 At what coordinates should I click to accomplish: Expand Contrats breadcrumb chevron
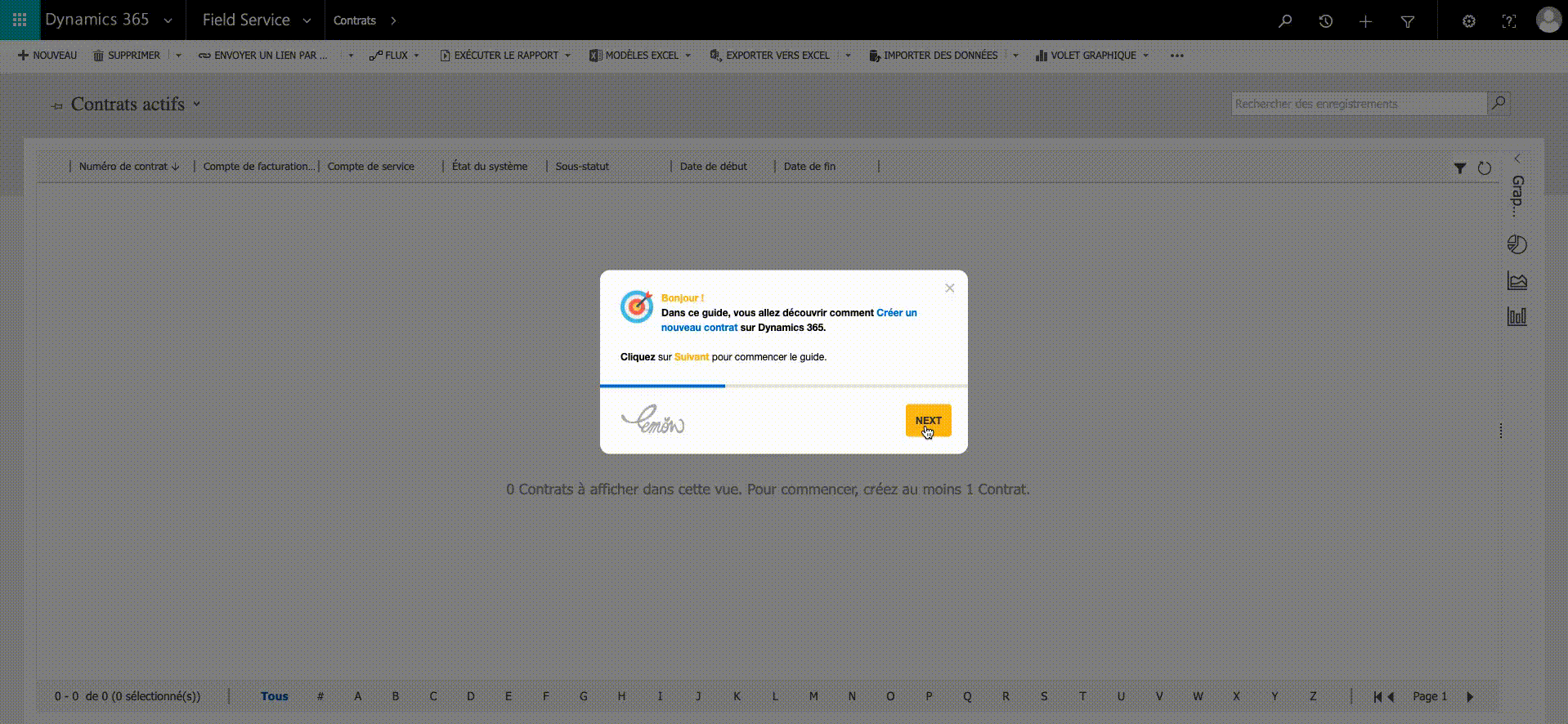coord(393,20)
